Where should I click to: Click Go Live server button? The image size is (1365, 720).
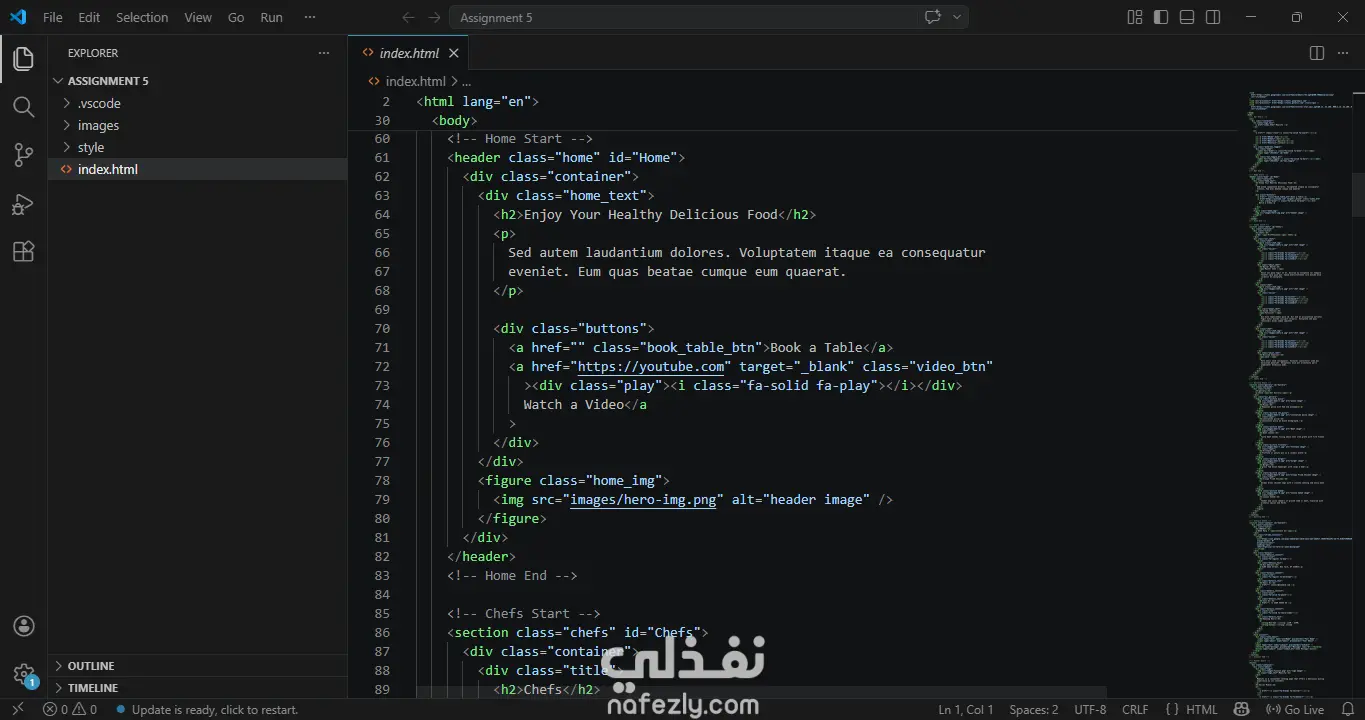(1297, 709)
